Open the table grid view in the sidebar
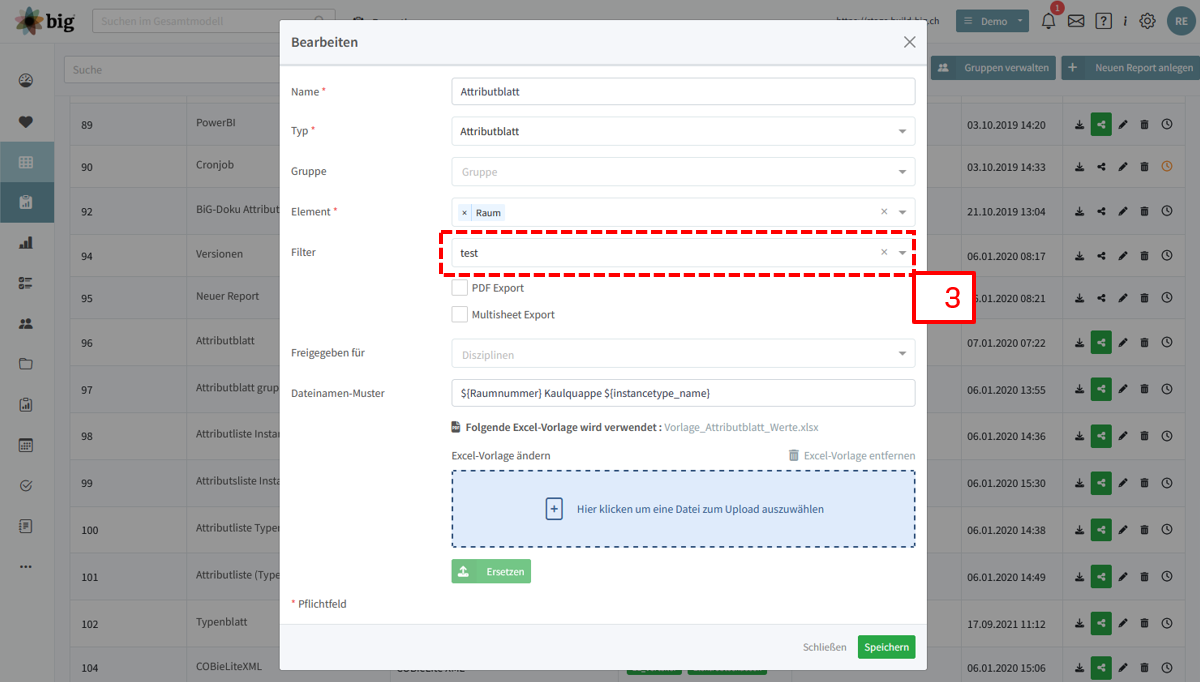 coord(26,162)
